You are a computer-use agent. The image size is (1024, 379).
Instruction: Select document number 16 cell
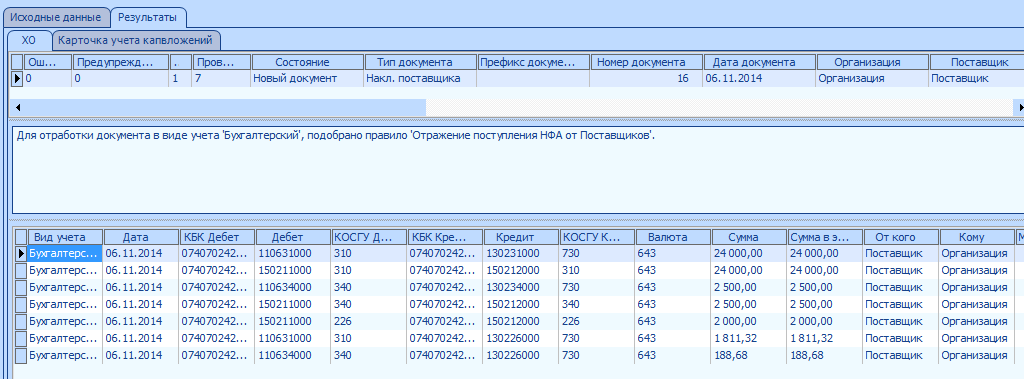pos(646,78)
